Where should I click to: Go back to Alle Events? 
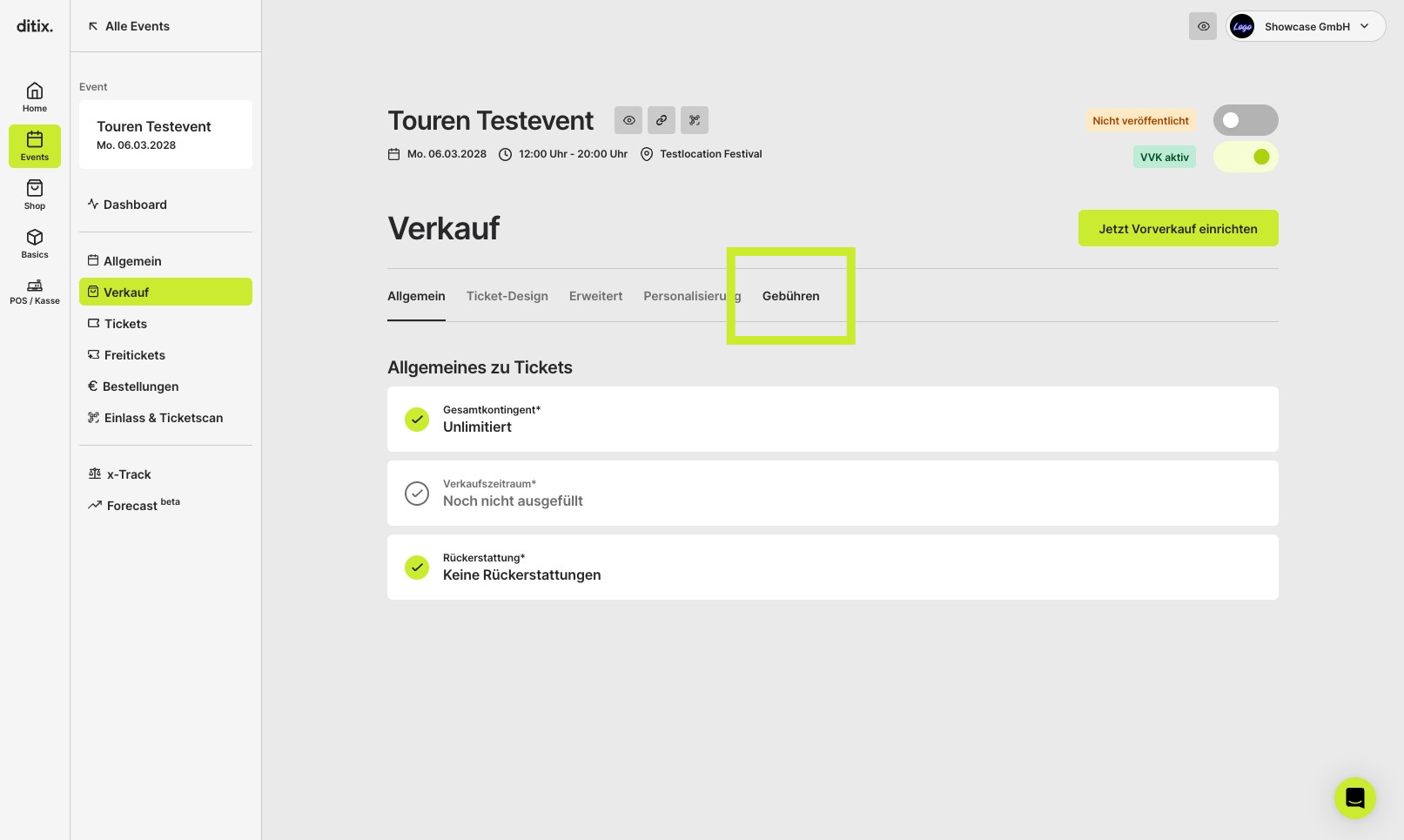pyautogui.click(x=129, y=26)
